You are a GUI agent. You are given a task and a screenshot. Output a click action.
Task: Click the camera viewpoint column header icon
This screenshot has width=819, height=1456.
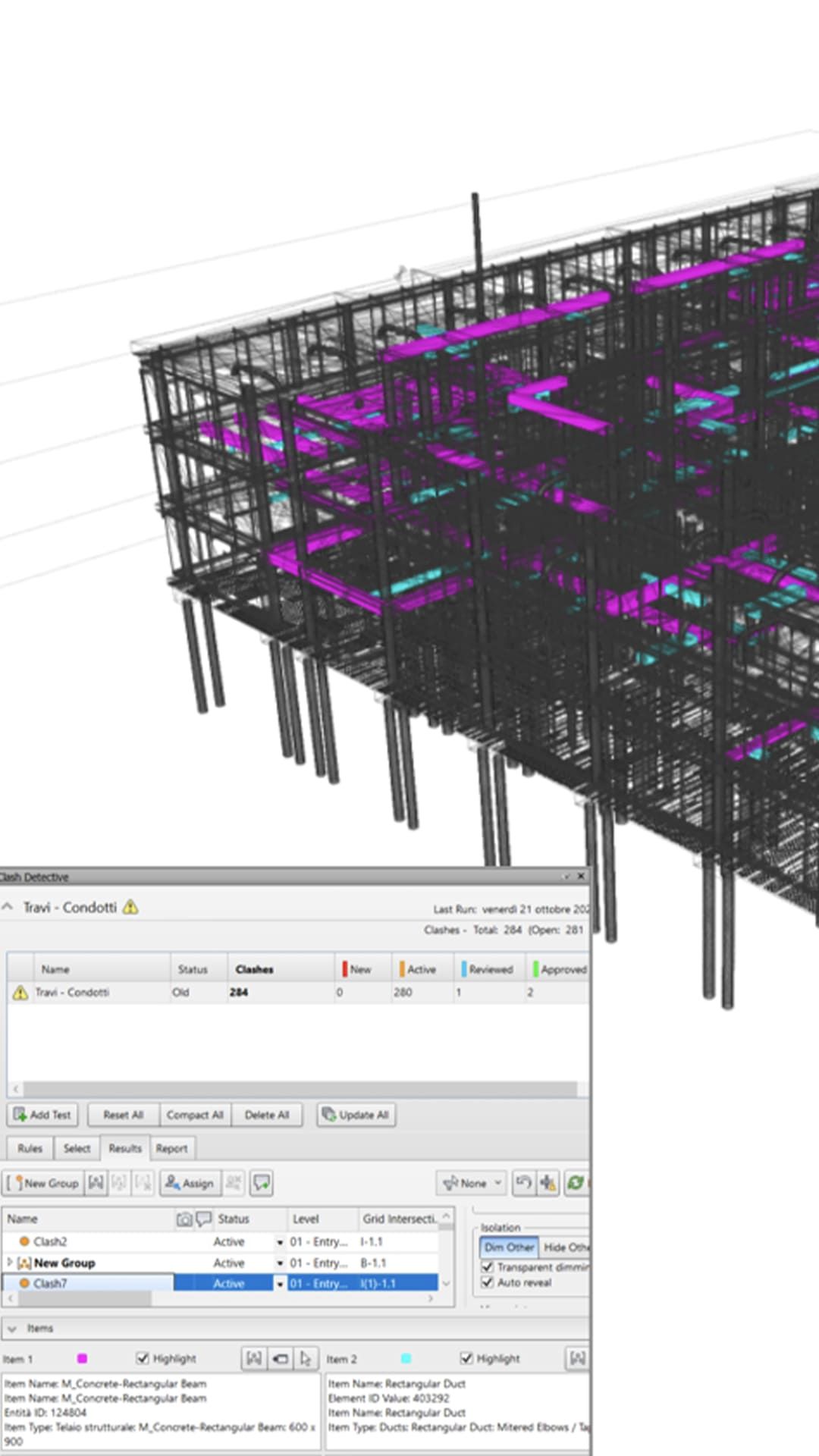[184, 1219]
